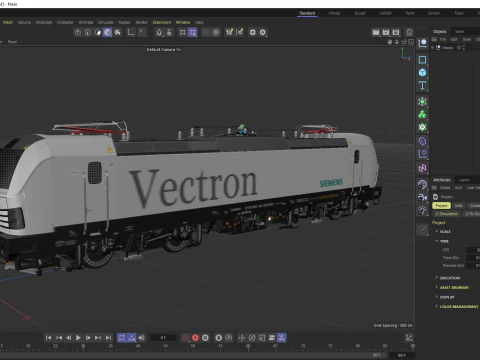Expand the SCALE section in Project attributes
Viewport: 480px width, 360px height.
tap(437, 231)
